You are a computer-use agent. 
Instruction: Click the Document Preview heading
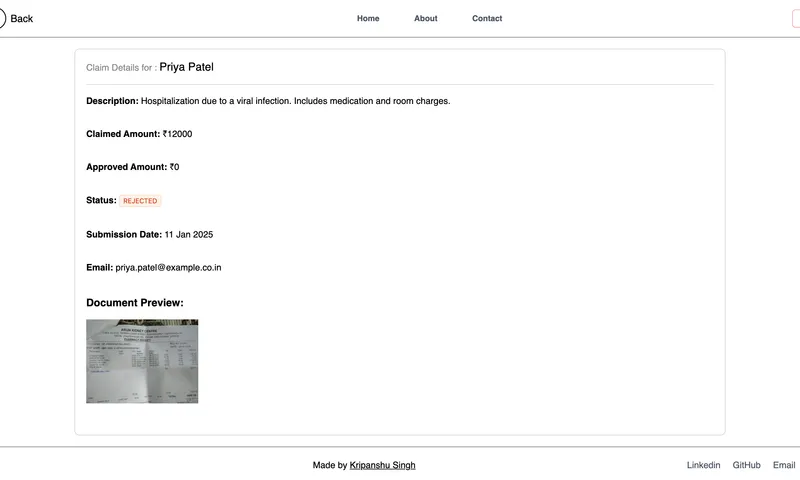pos(135,302)
